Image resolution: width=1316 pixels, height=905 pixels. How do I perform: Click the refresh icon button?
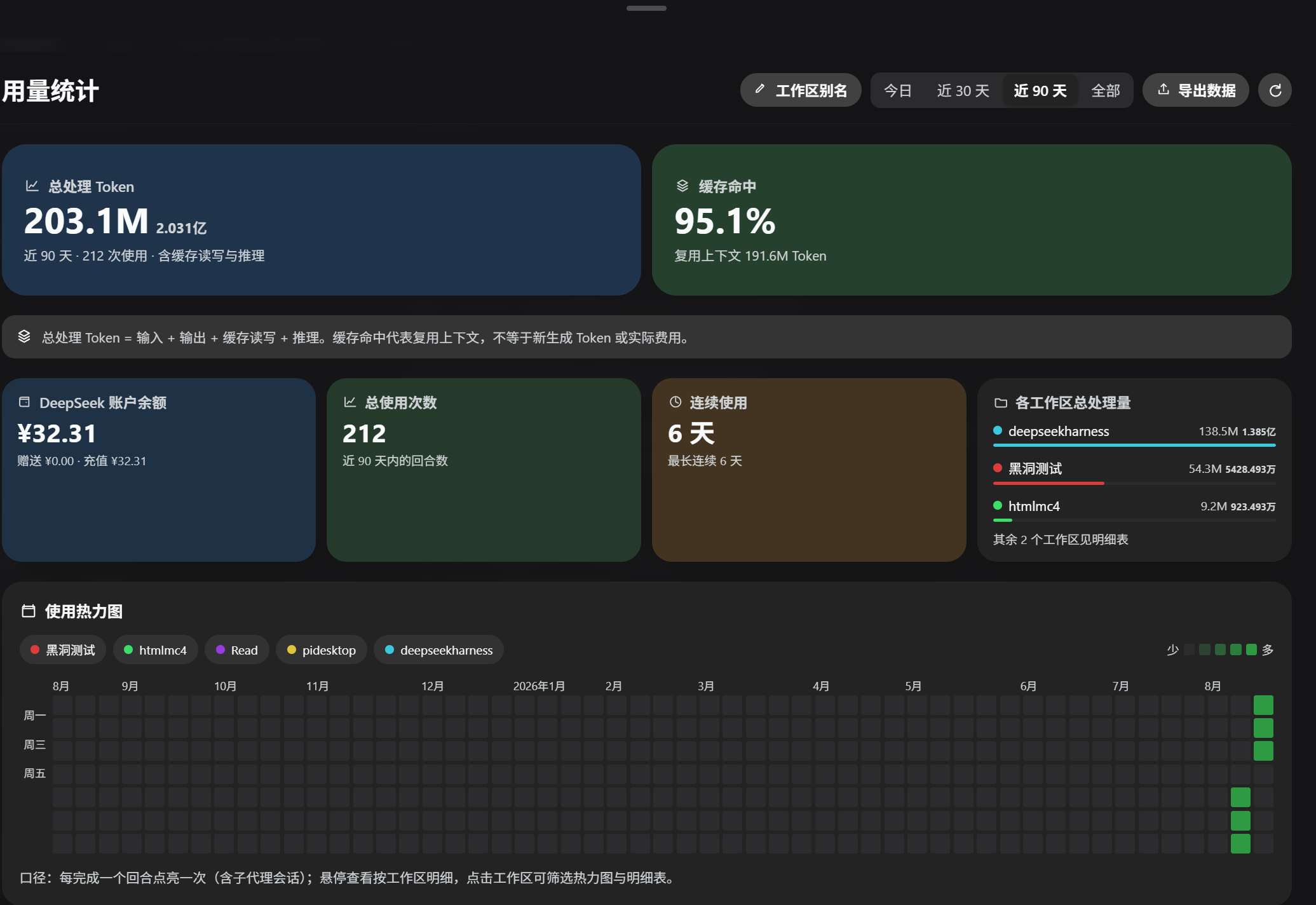click(x=1275, y=90)
